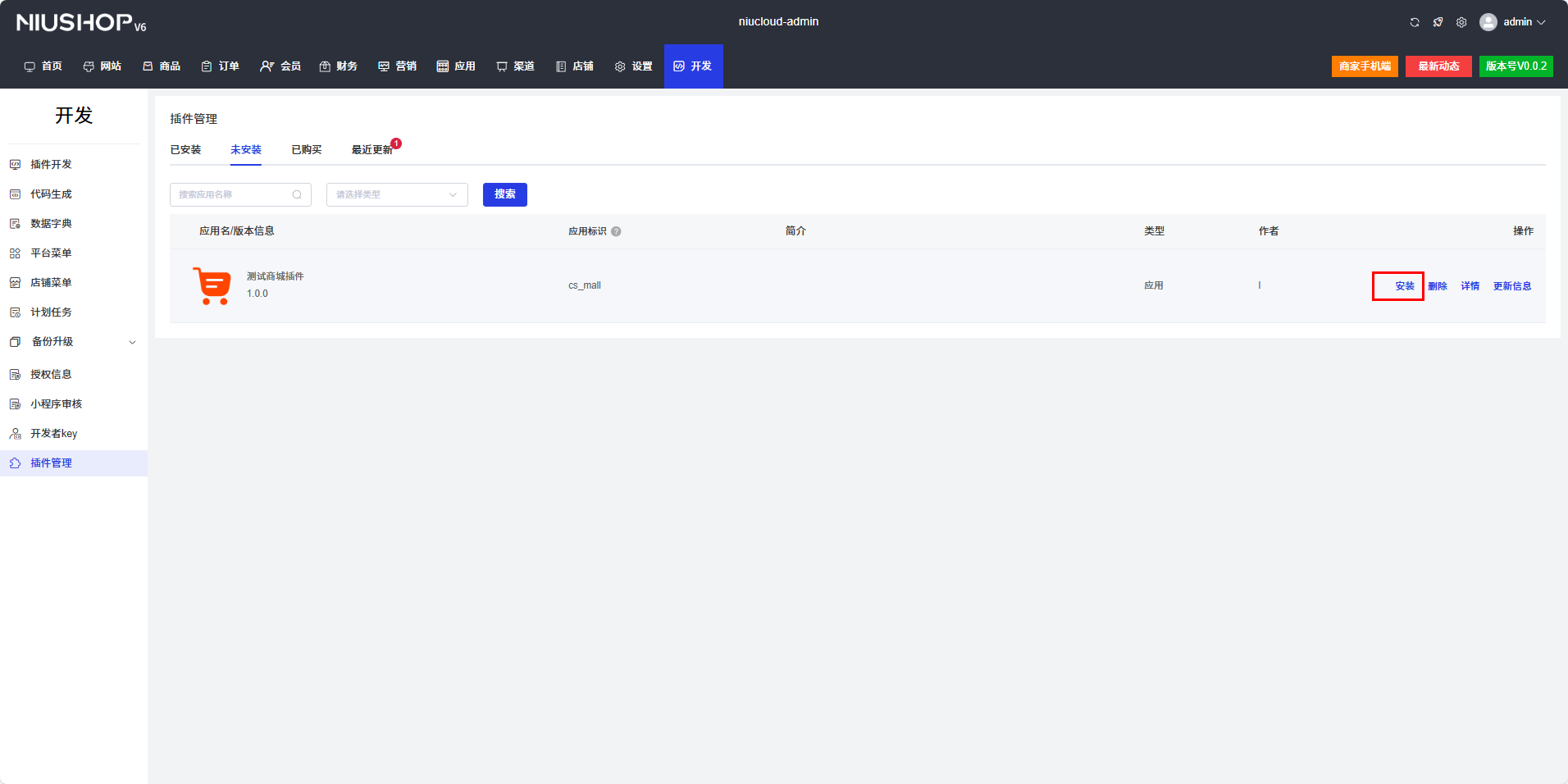1568x784 pixels.
Task: Open the 请选择类型 type dropdown
Action: (397, 194)
